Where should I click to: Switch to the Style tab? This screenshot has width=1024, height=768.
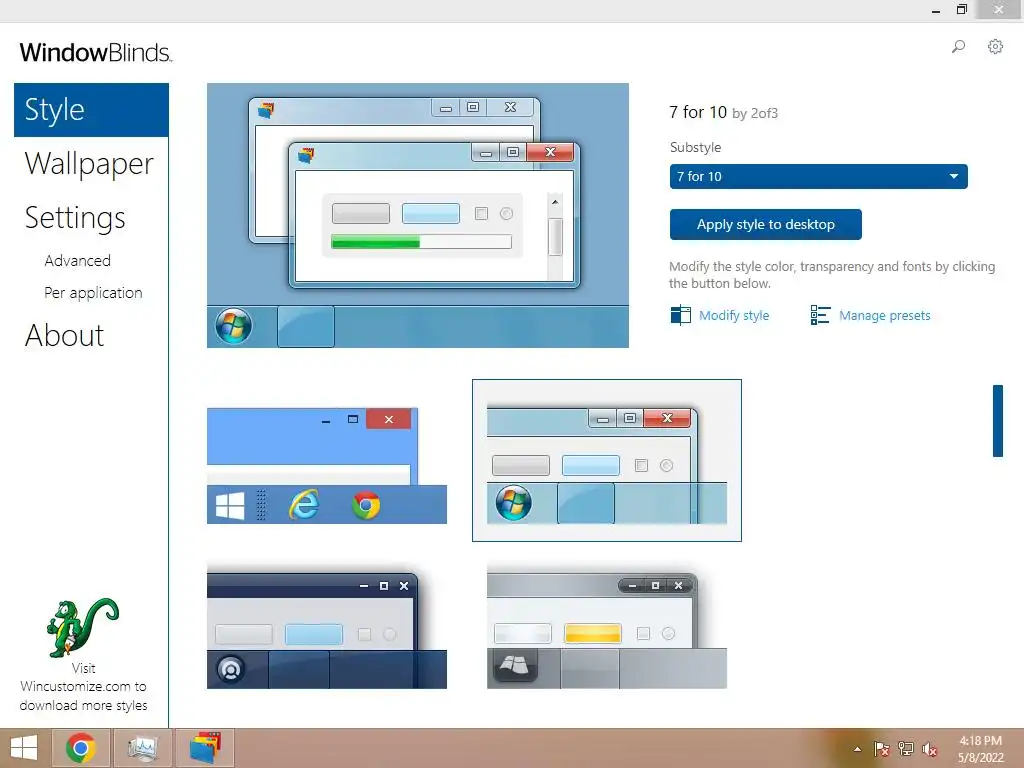91,110
